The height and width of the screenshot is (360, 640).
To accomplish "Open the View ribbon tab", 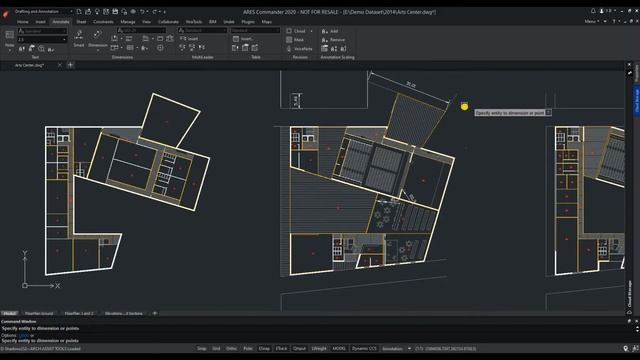I will [x=147, y=22].
